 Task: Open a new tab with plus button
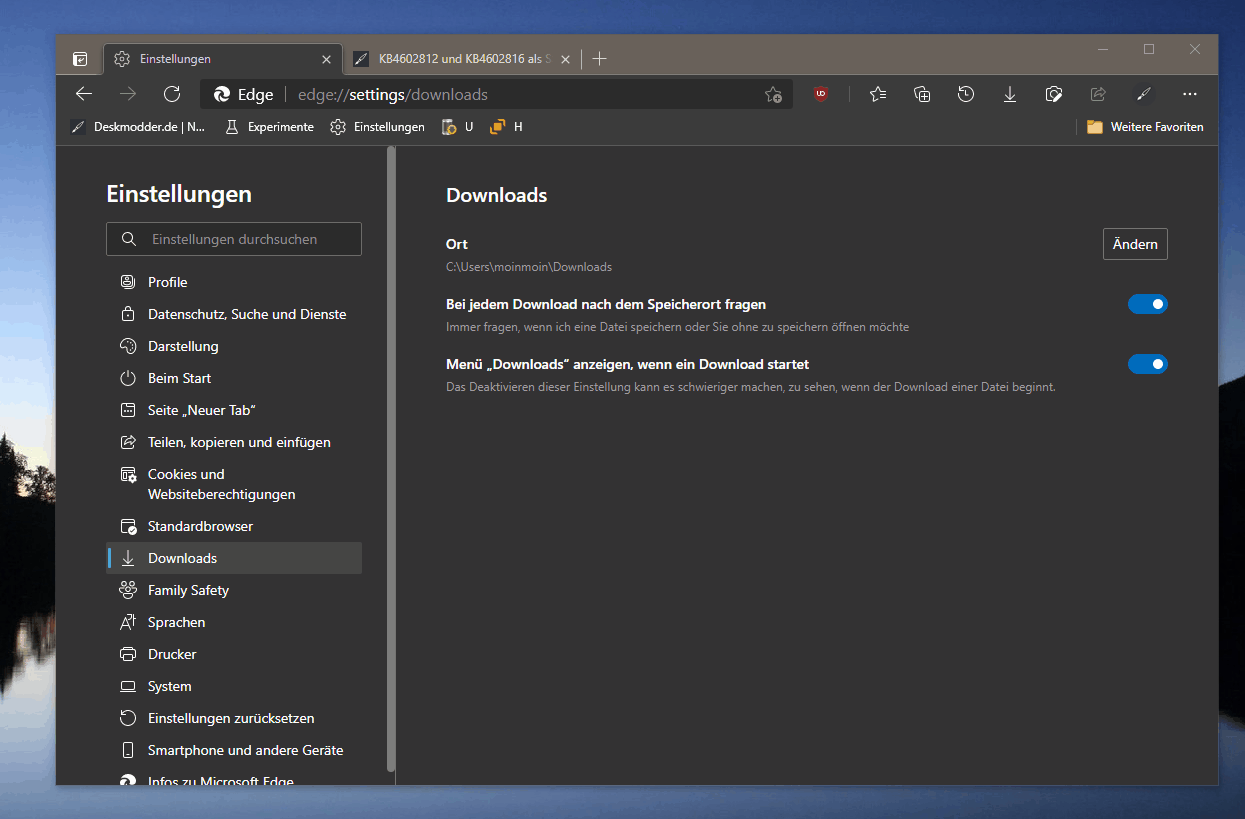tap(599, 59)
